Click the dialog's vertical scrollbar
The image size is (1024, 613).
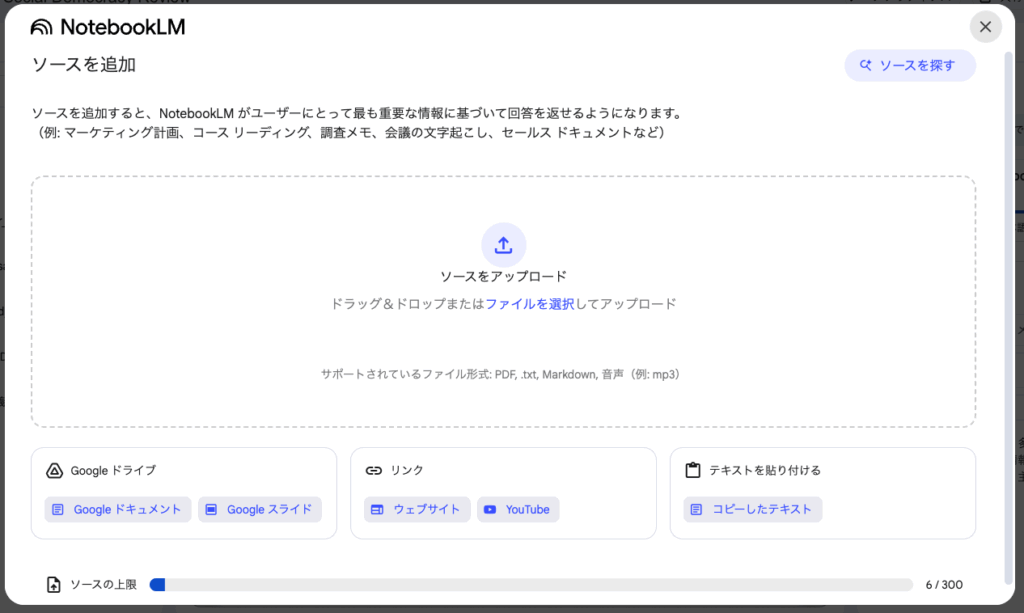click(x=1007, y=300)
